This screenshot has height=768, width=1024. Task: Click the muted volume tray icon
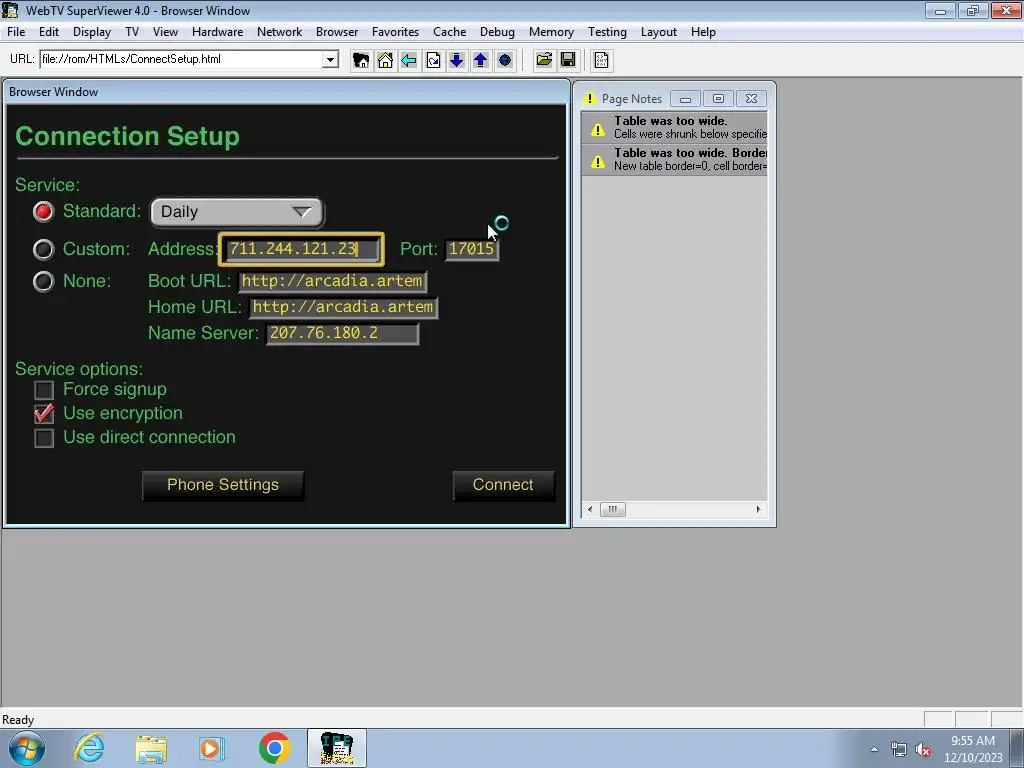[923, 750]
